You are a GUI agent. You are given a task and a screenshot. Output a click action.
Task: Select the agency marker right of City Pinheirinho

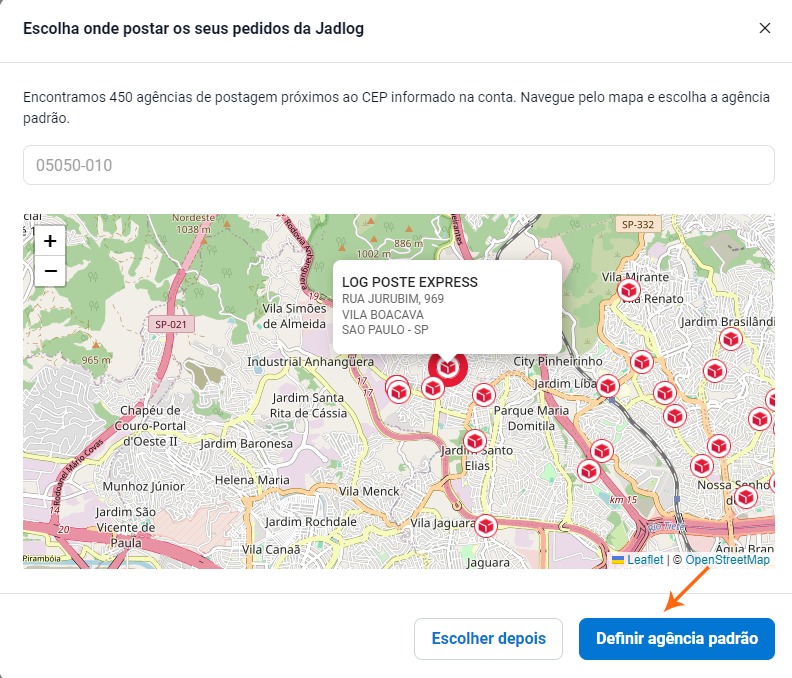click(x=642, y=362)
